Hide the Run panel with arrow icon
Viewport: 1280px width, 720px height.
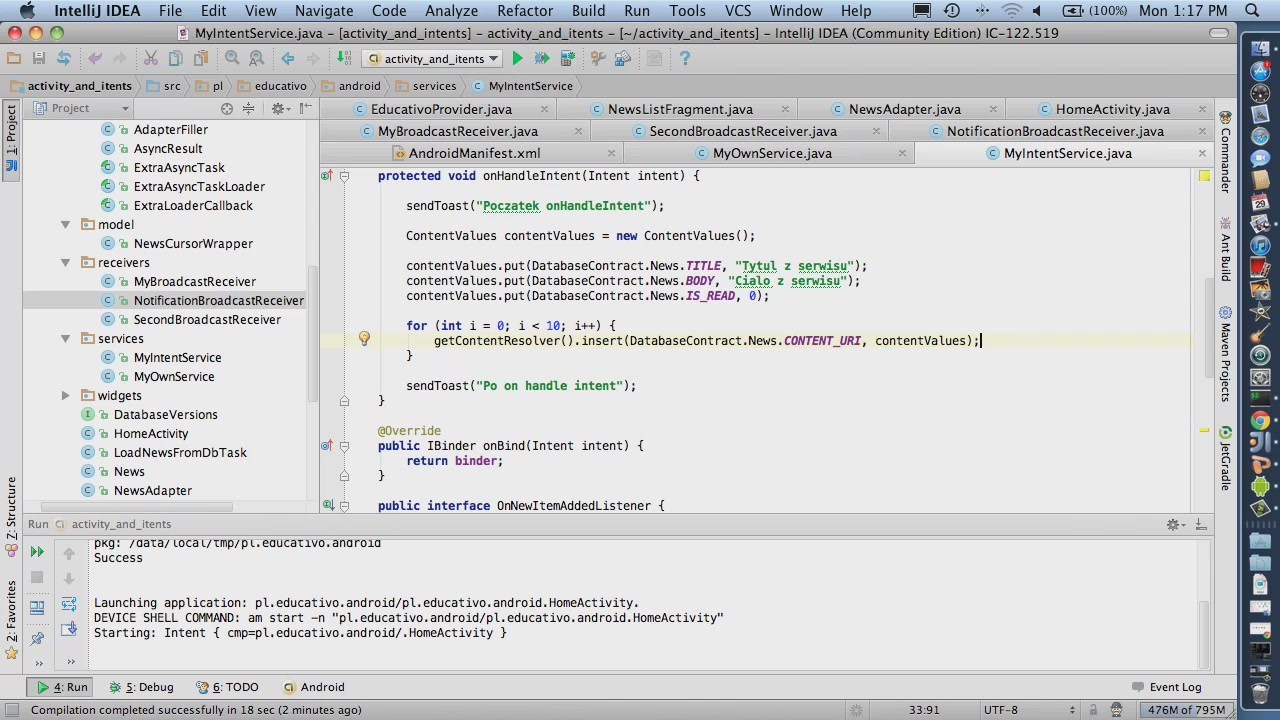coord(1201,524)
